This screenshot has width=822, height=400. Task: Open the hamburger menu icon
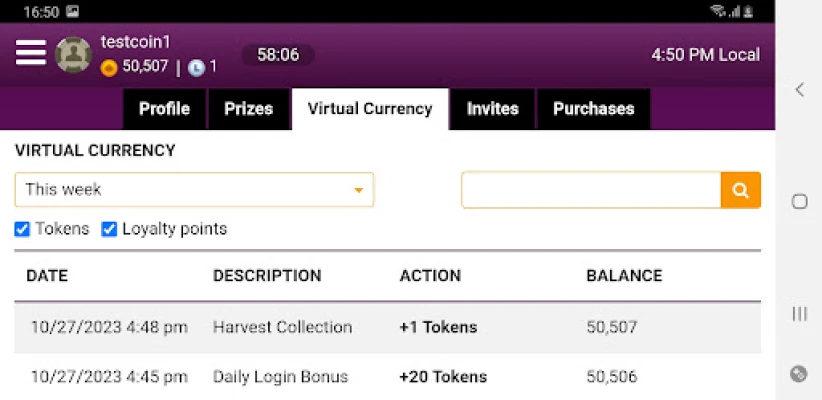point(31,53)
